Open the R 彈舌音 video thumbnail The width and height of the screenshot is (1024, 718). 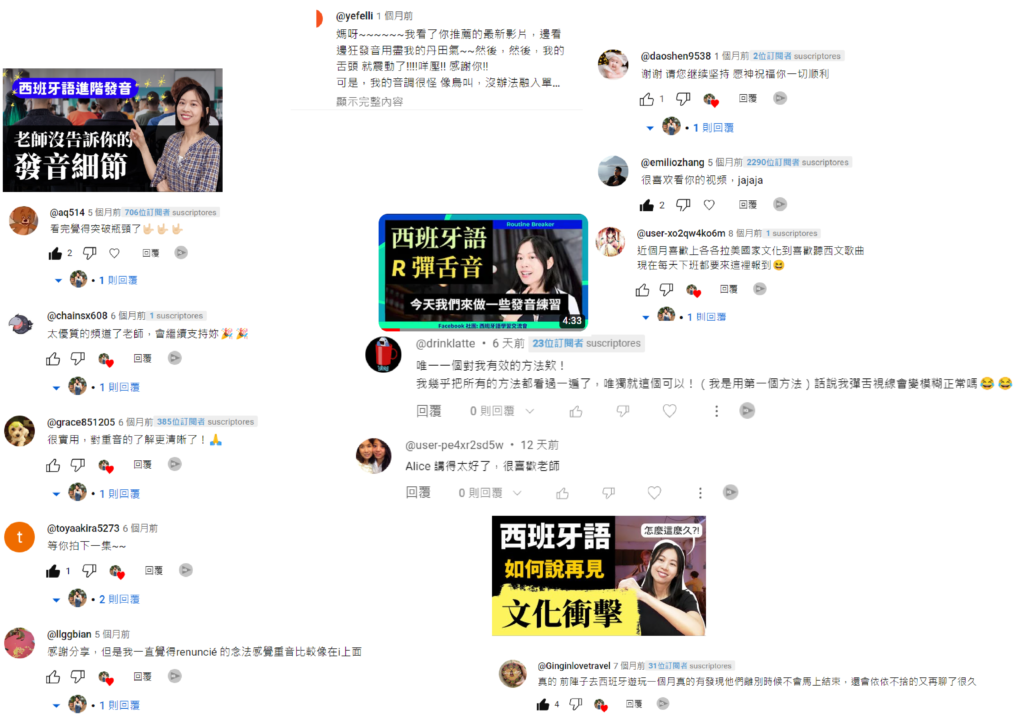coord(483,271)
